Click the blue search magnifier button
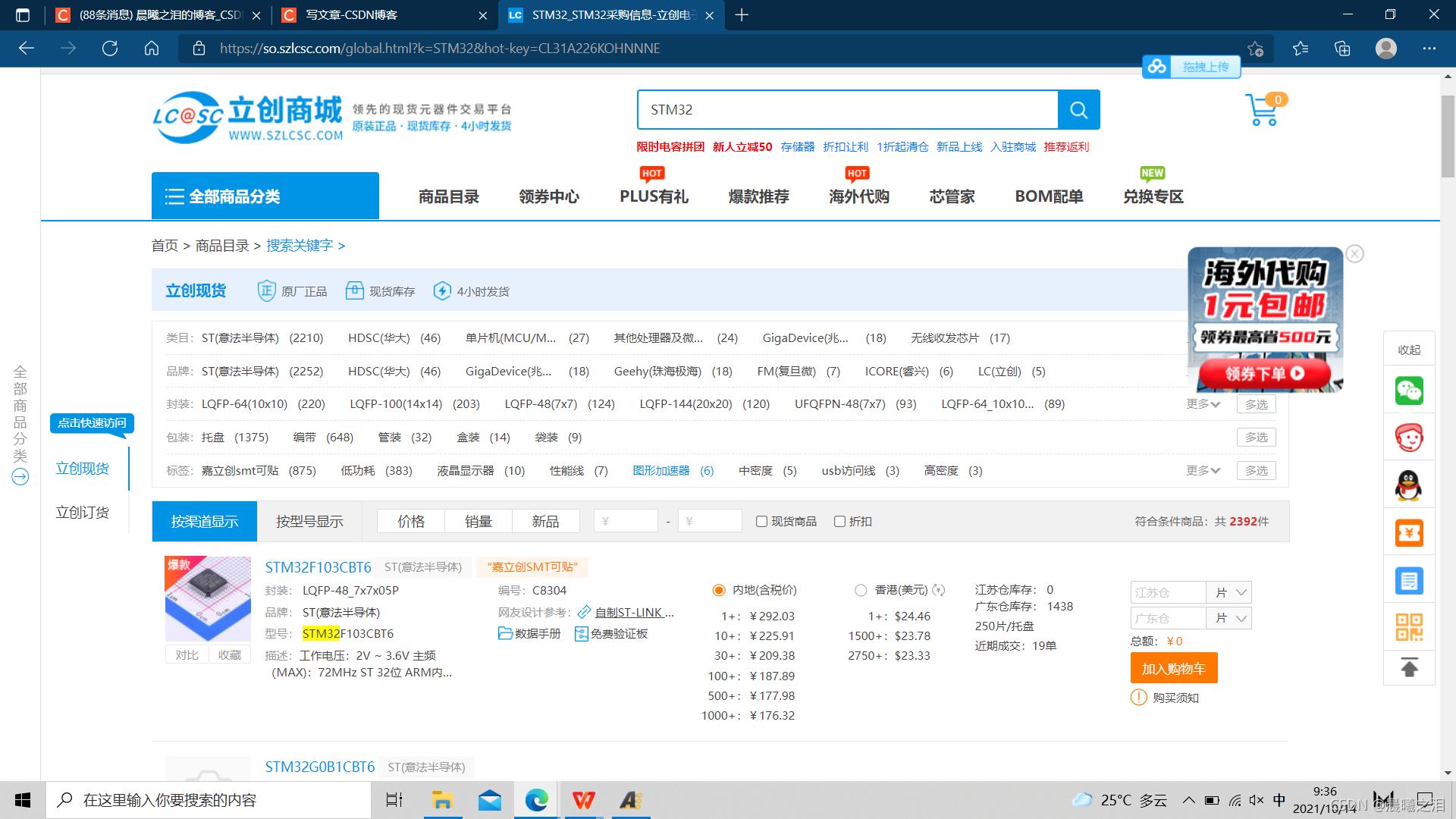Image resolution: width=1456 pixels, height=819 pixels. (x=1078, y=110)
